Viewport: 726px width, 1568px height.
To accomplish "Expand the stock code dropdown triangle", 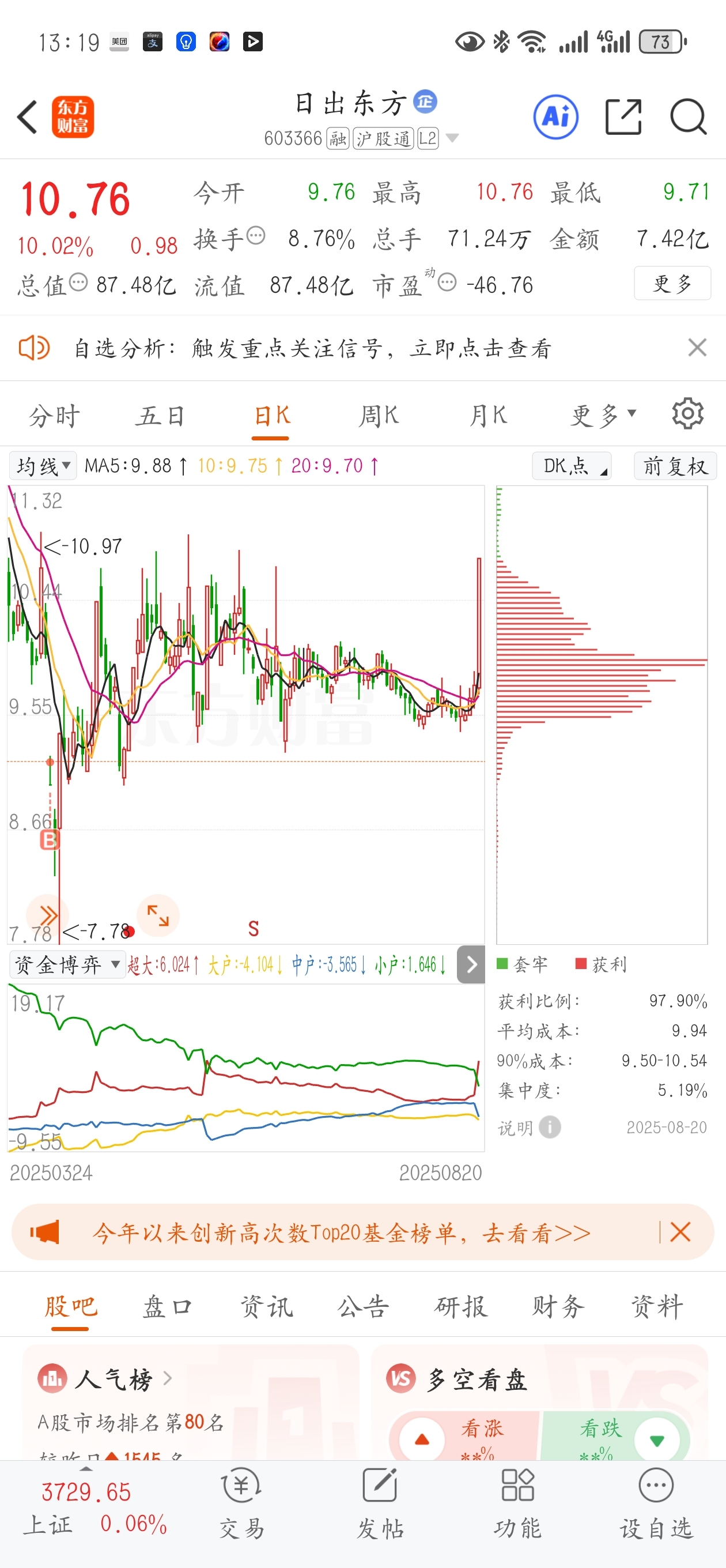I will (452, 138).
